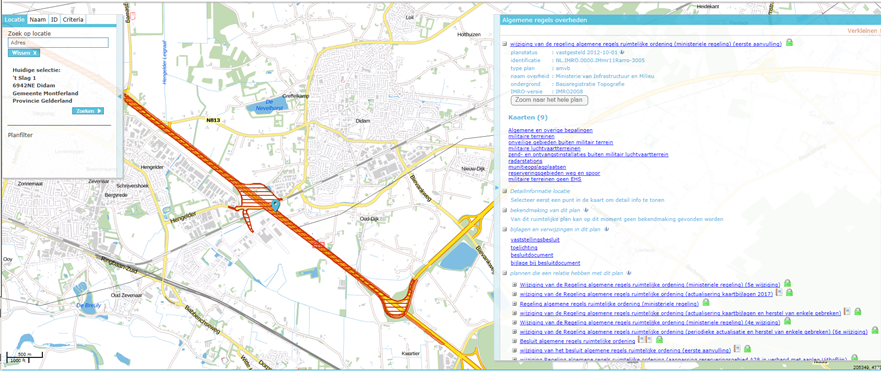Open zend- en ontvangstinstallaties map link

[588, 155]
